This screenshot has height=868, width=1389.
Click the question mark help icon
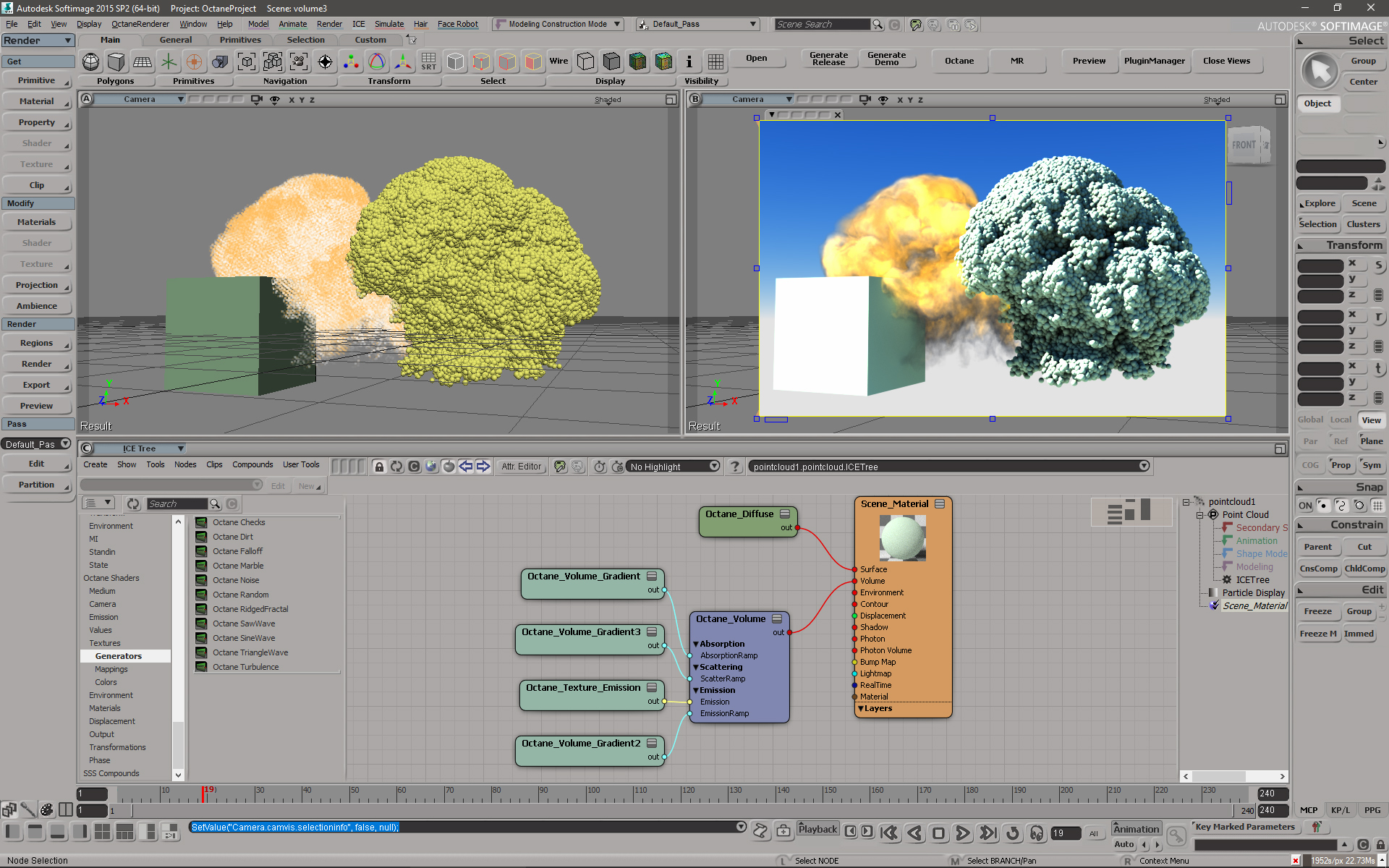(x=735, y=467)
